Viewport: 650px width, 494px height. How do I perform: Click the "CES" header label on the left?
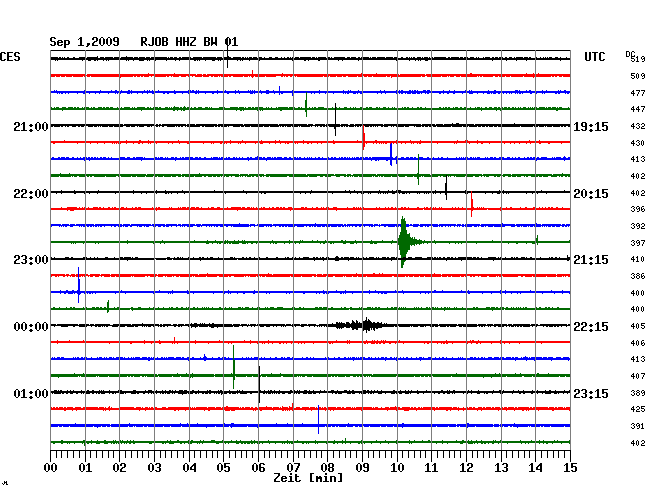(10, 57)
